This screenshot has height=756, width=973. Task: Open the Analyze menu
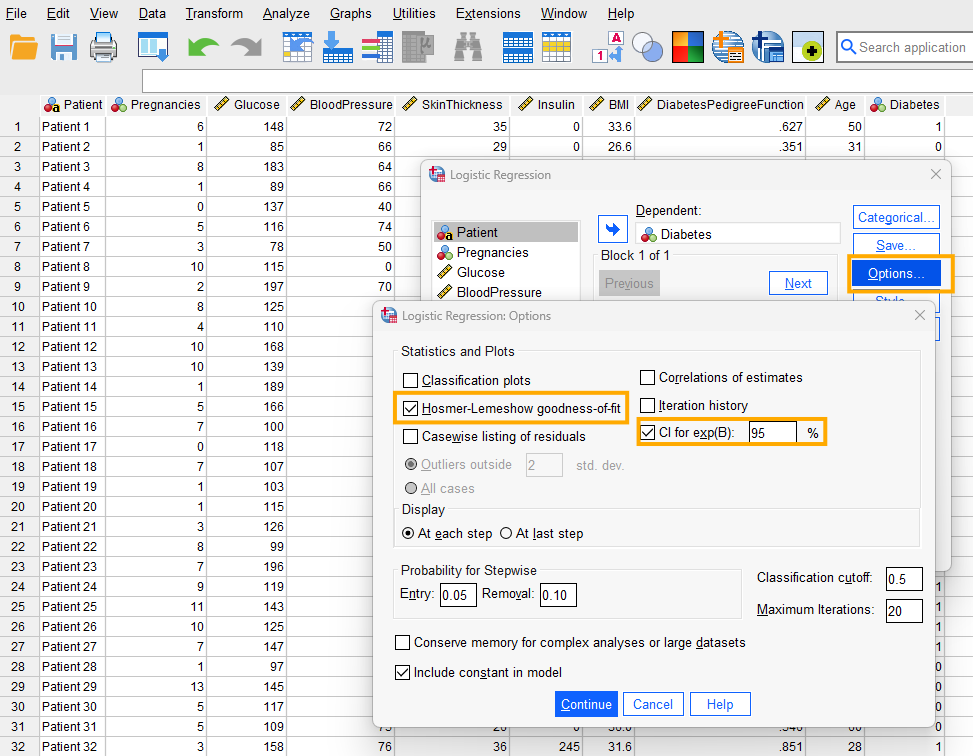point(286,14)
